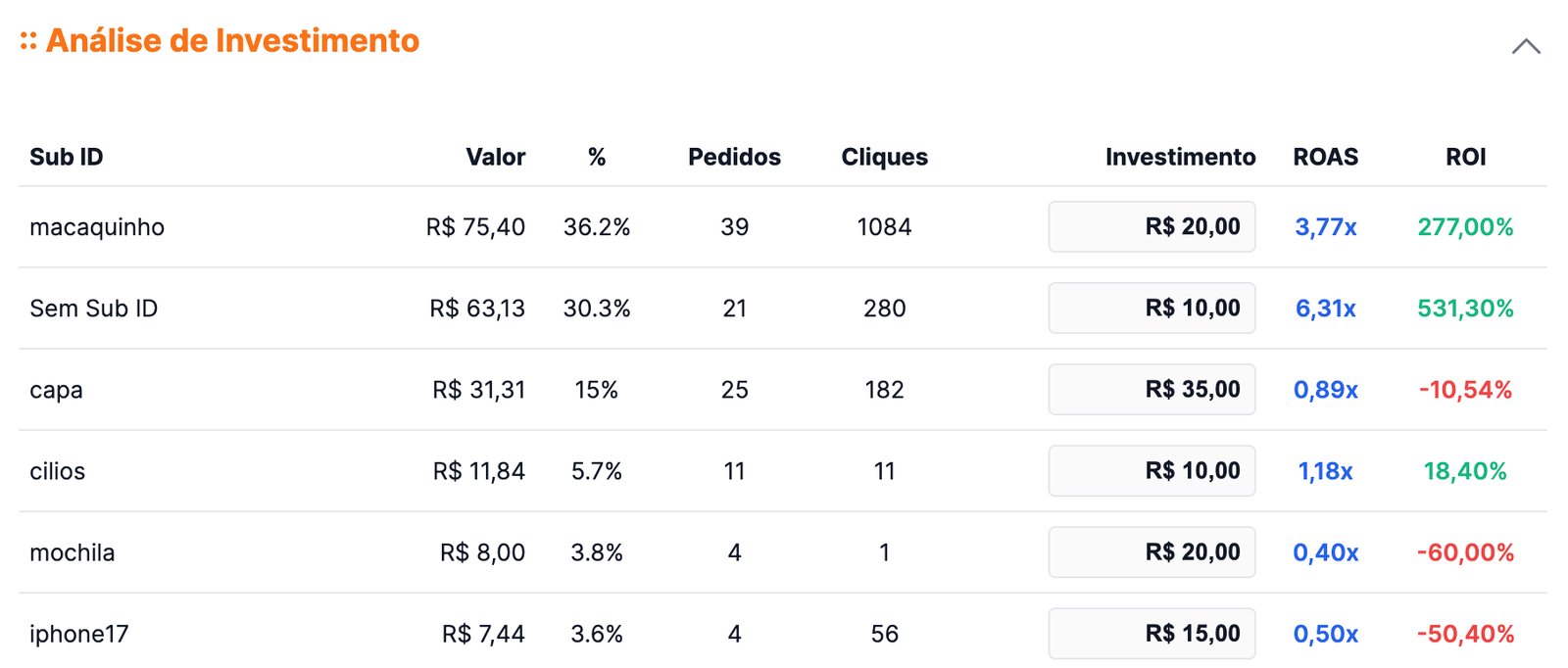Select the Sem Sub ID row name
Viewport: 1568px width, 668px height.
(x=93, y=309)
